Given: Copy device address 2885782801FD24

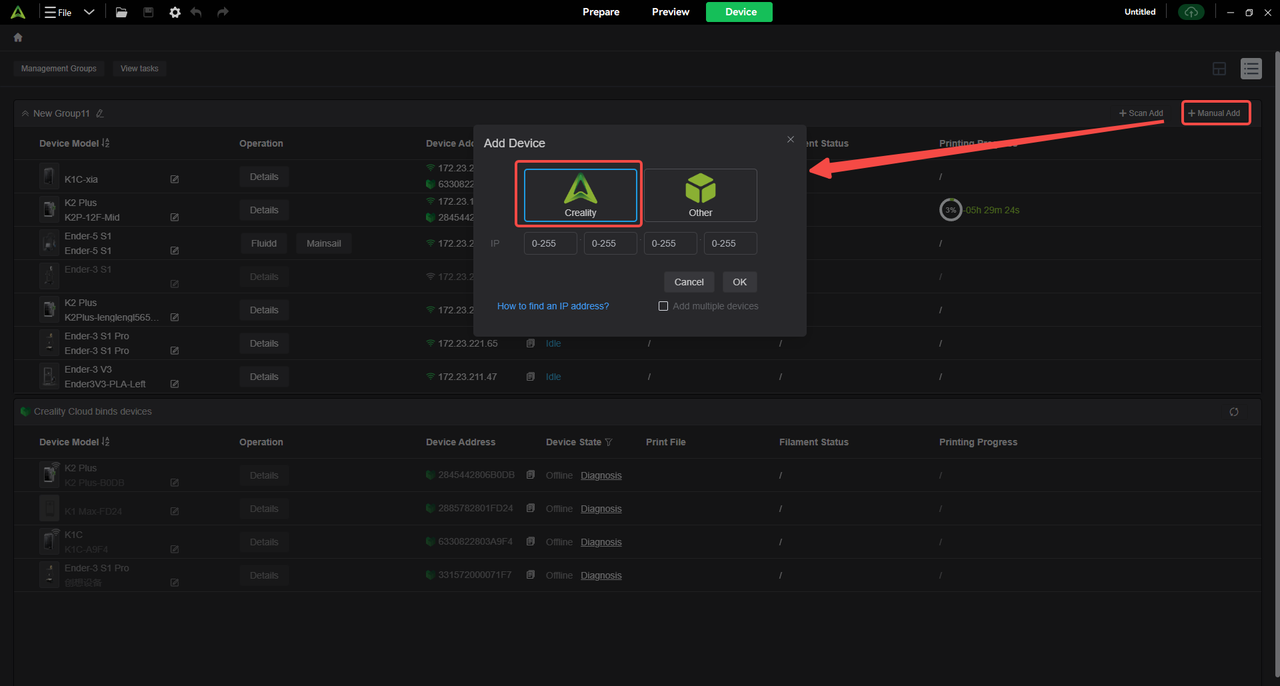Looking at the screenshot, I should pyautogui.click(x=531, y=508).
